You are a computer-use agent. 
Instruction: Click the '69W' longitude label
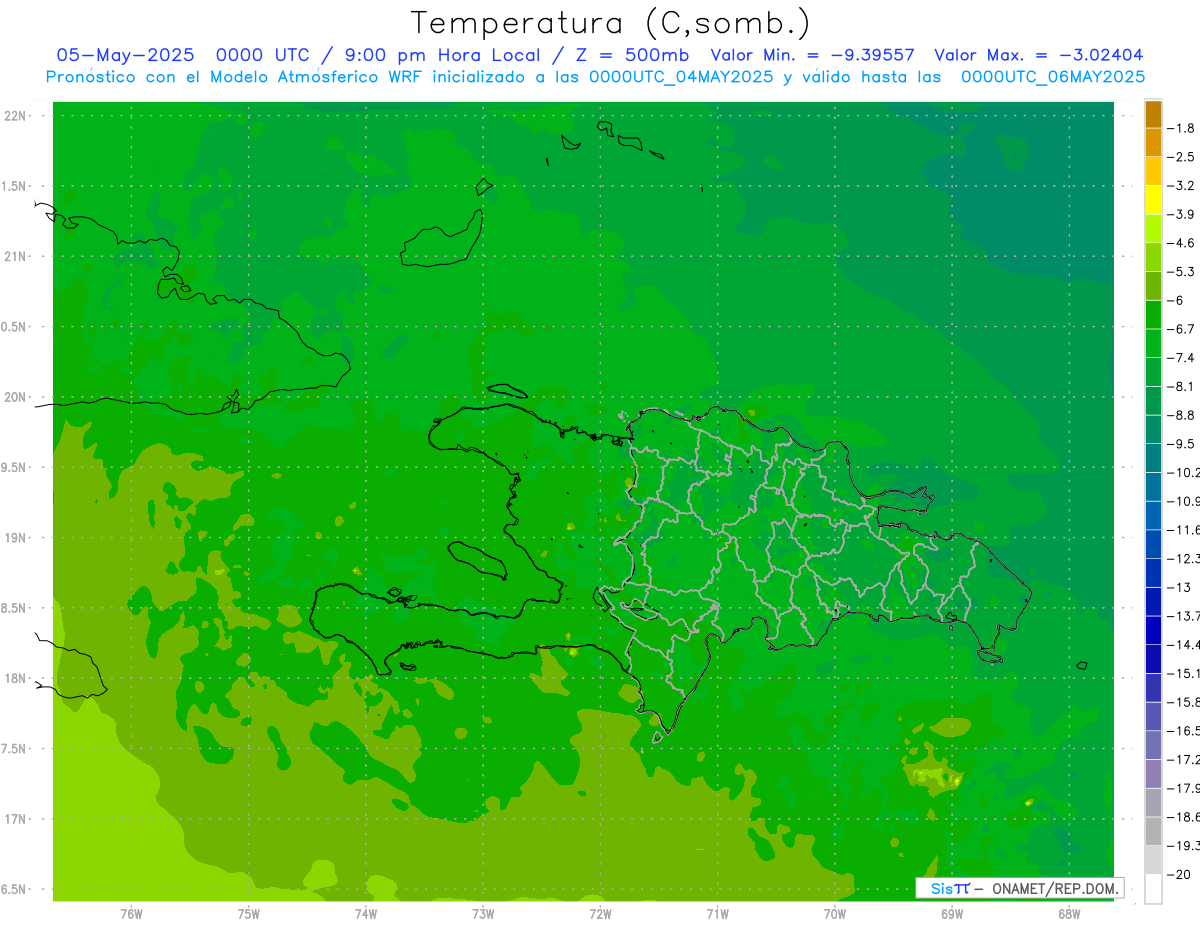pos(952,913)
